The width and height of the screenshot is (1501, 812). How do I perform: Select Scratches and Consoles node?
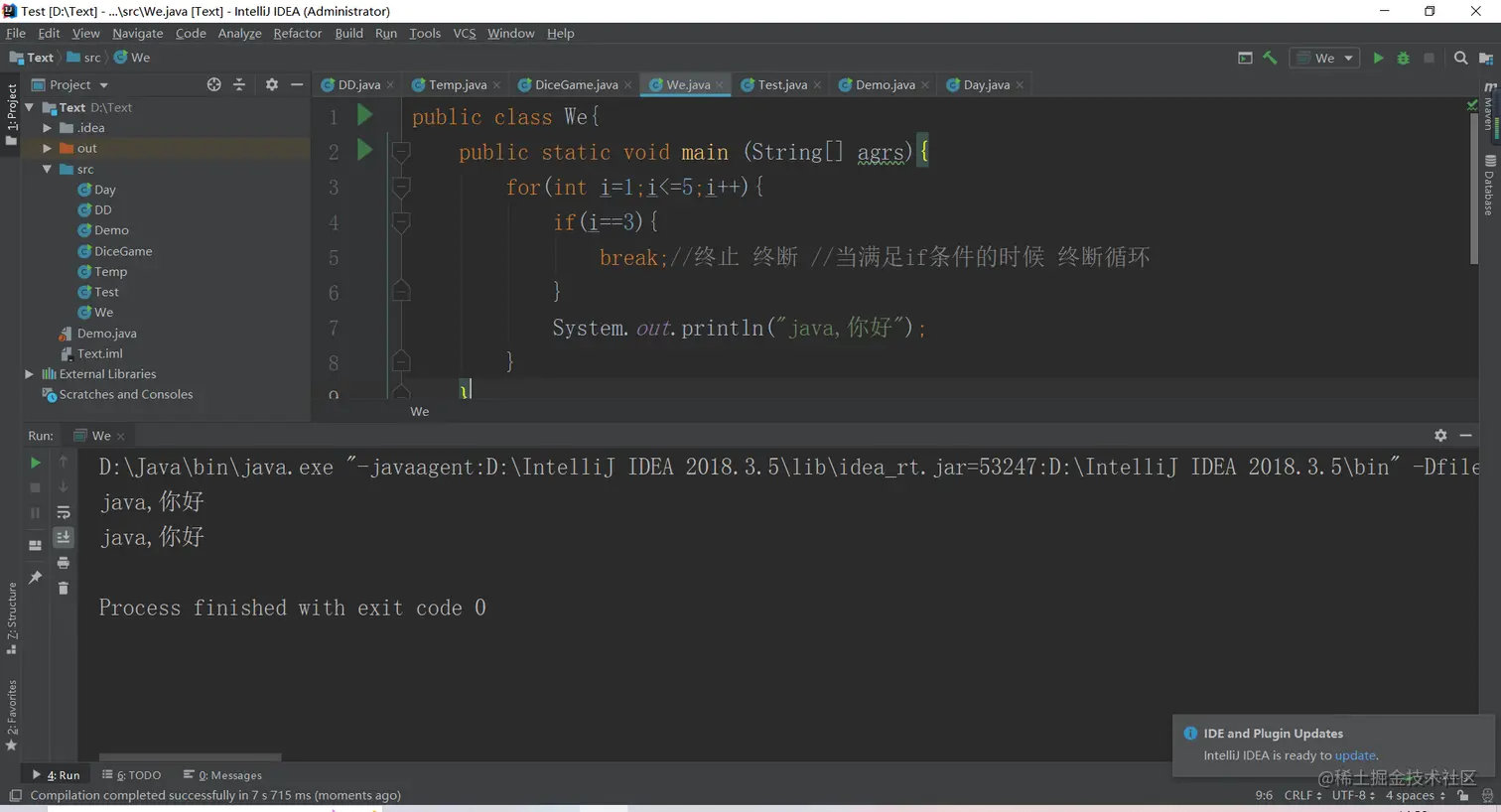point(125,394)
